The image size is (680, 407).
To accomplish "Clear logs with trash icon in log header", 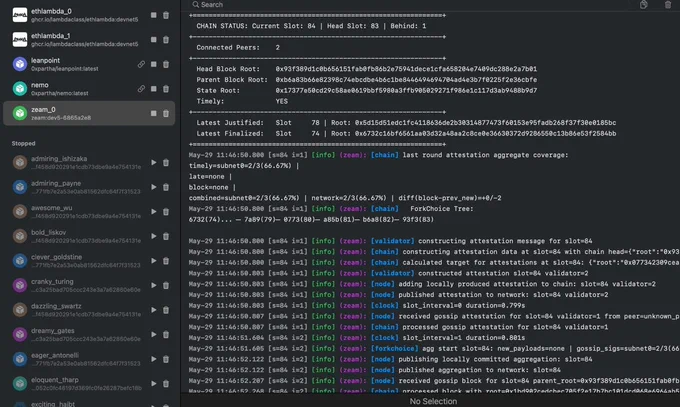I will tap(668, 4).
